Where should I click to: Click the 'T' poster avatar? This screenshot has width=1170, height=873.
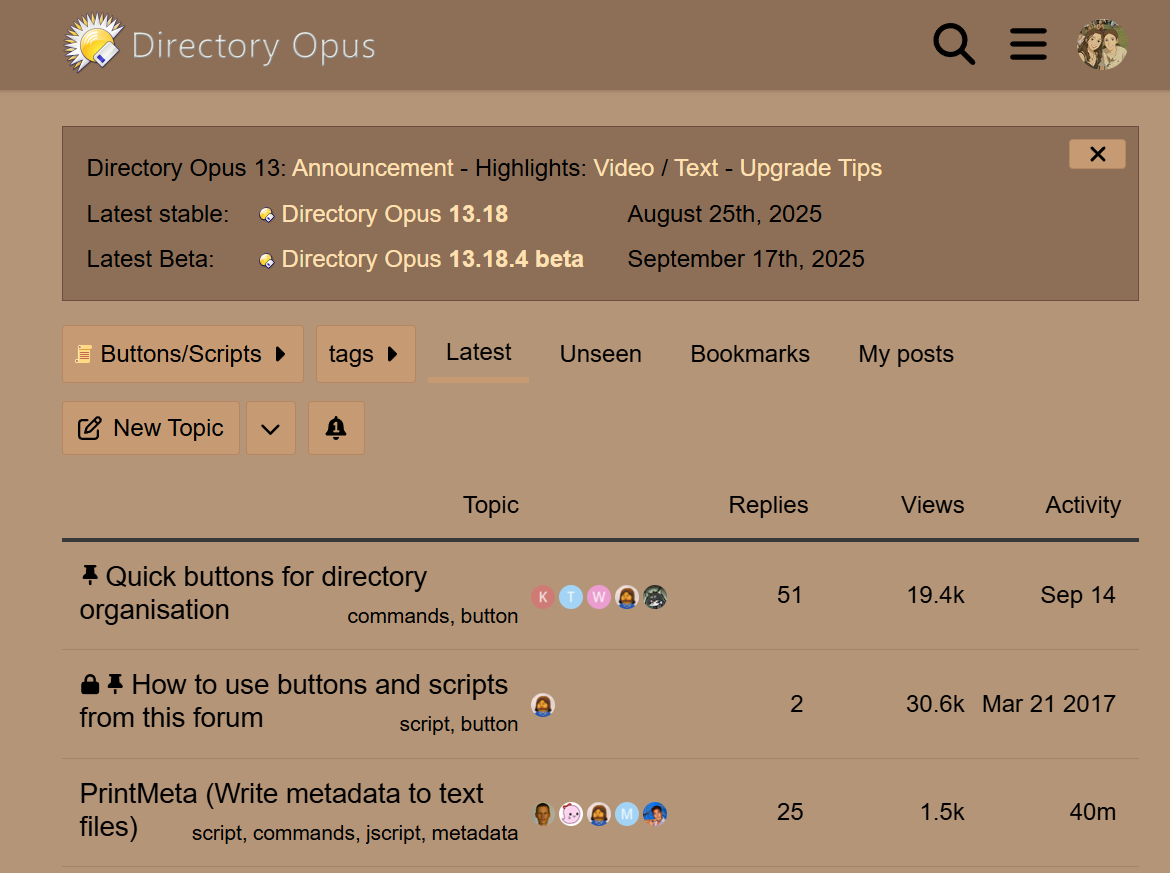coord(571,597)
